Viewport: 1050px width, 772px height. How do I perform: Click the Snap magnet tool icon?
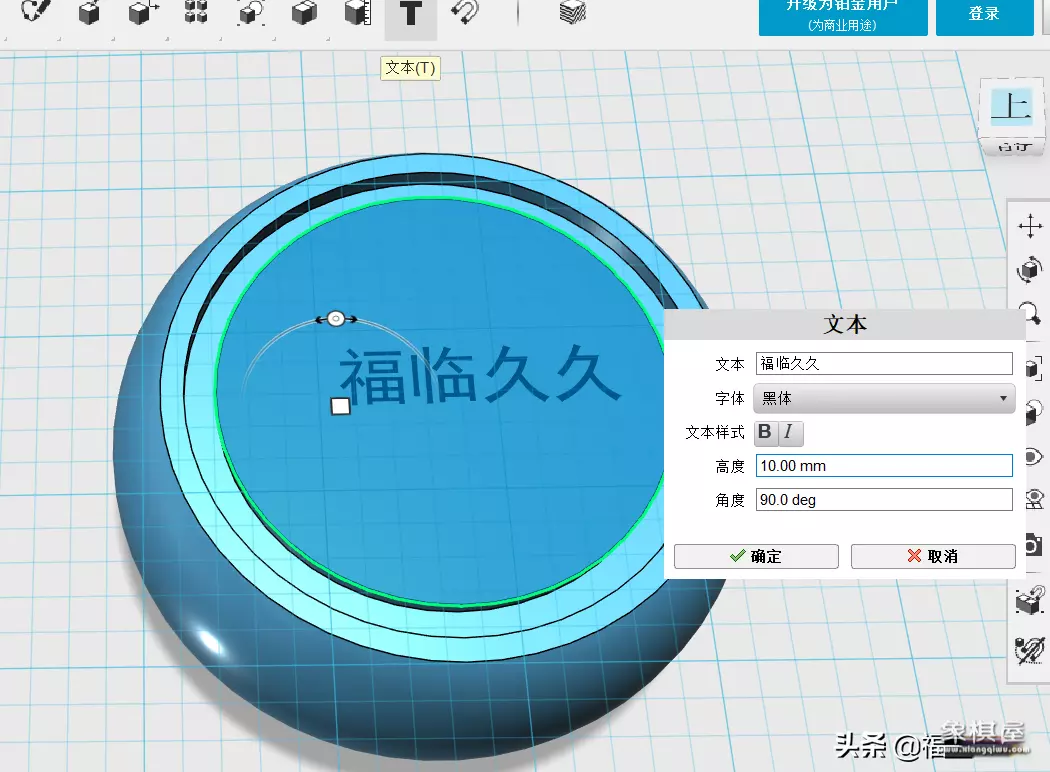(x=464, y=13)
